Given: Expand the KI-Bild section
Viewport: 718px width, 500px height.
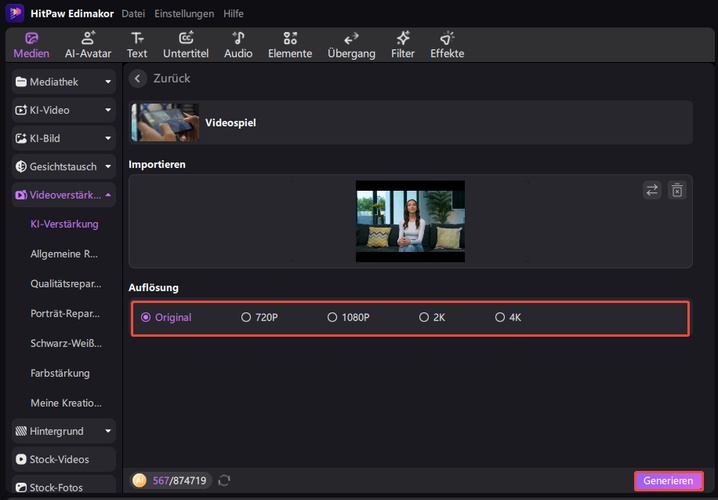Looking at the screenshot, I should [x=64, y=138].
